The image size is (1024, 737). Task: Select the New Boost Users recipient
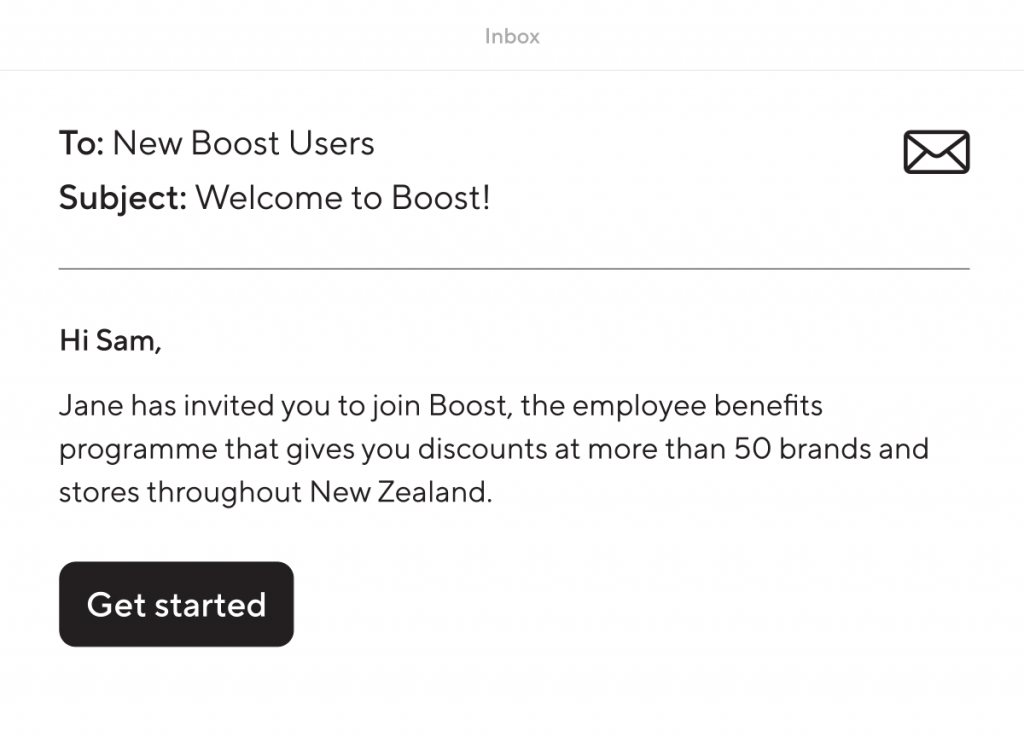(243, 143)
